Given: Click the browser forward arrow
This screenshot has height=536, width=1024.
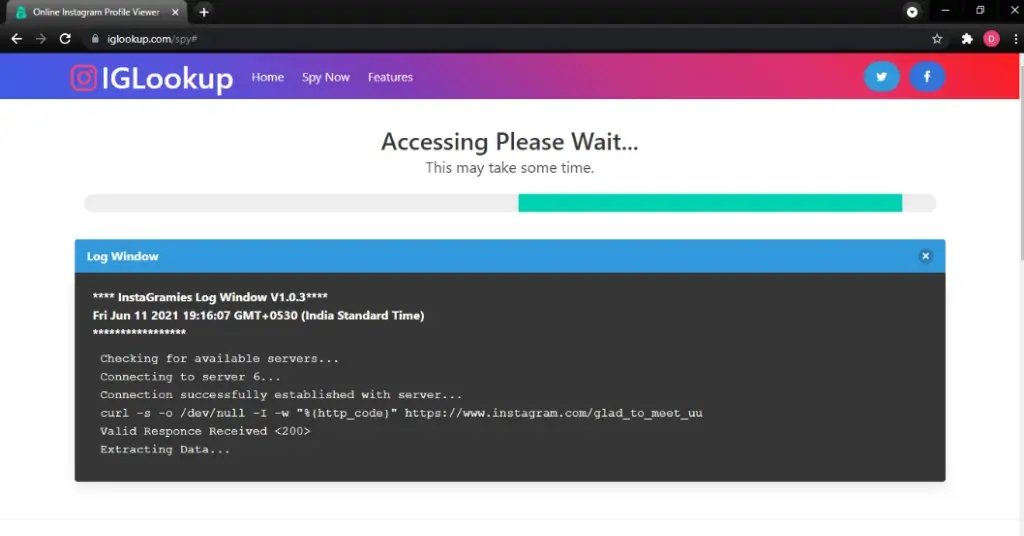Looking at the screenshot, I should [x=40, y=39].
